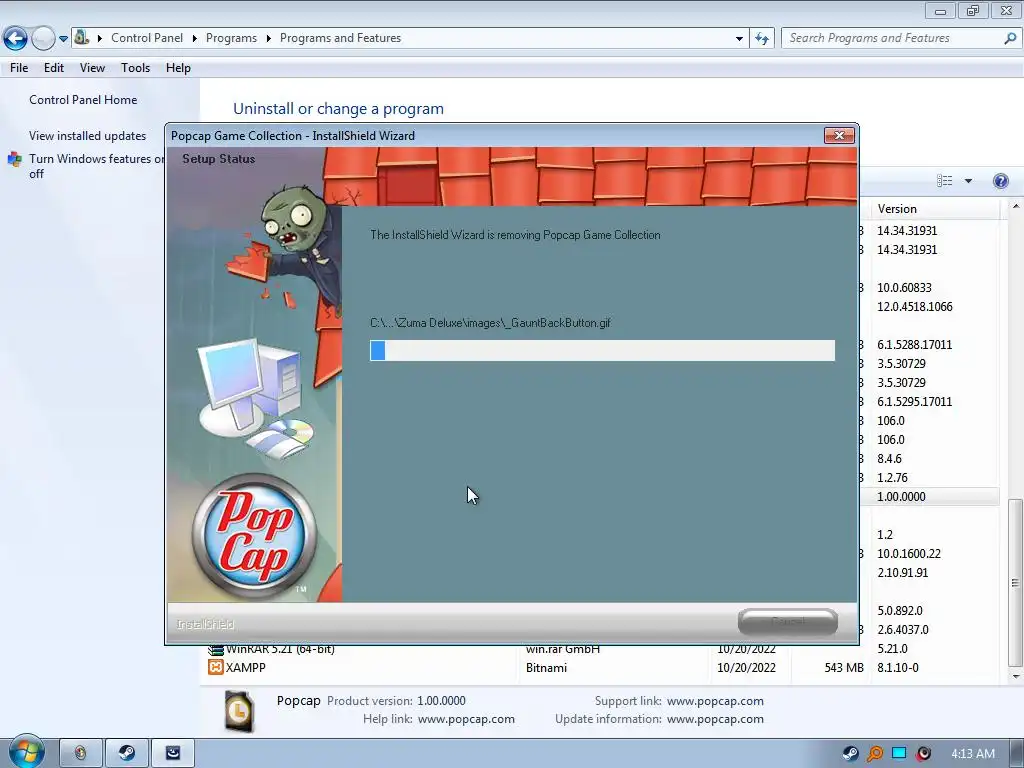Open the File menu
Viewport: 1024px width, 768px height.
pyautogui.click(x=19, y=68)
